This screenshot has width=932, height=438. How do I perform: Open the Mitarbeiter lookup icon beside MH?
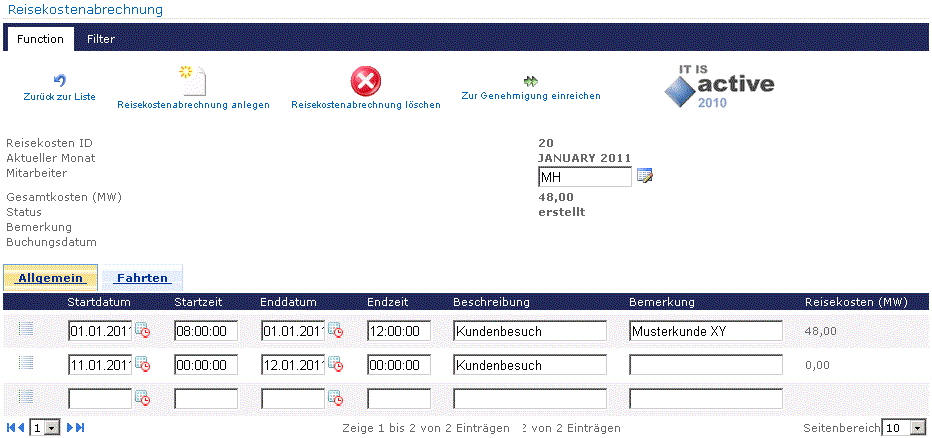tap(645, 177)
